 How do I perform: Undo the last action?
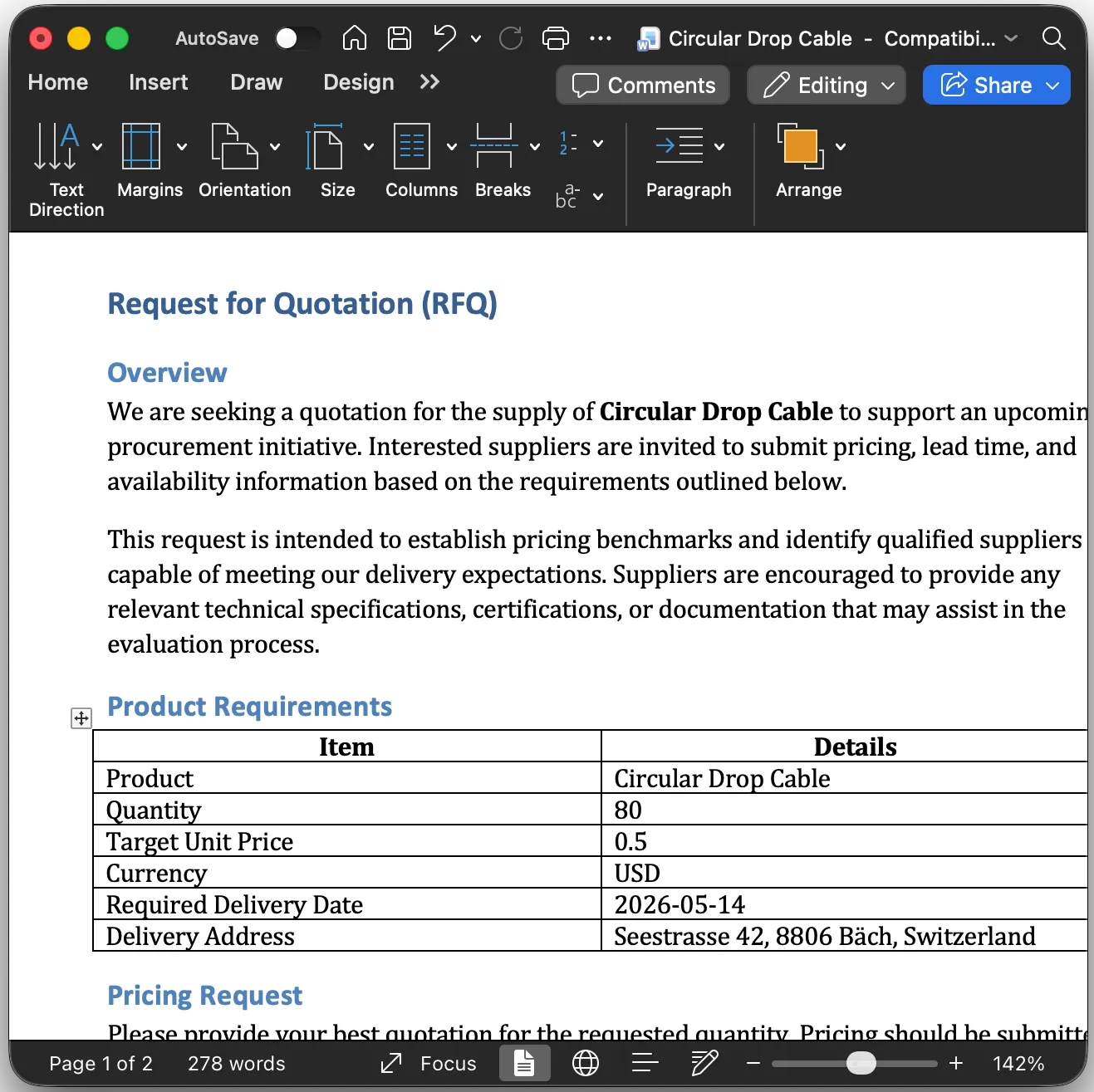tap(445, 38)
